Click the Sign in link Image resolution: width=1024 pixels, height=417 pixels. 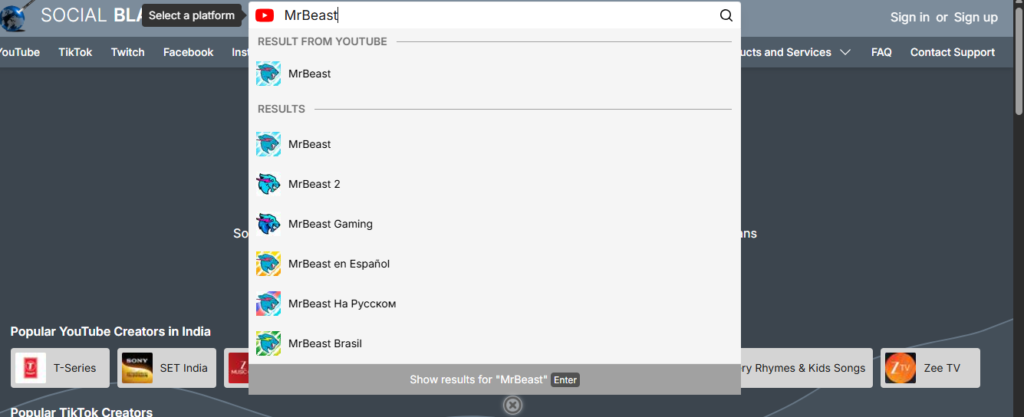(909, 17)
